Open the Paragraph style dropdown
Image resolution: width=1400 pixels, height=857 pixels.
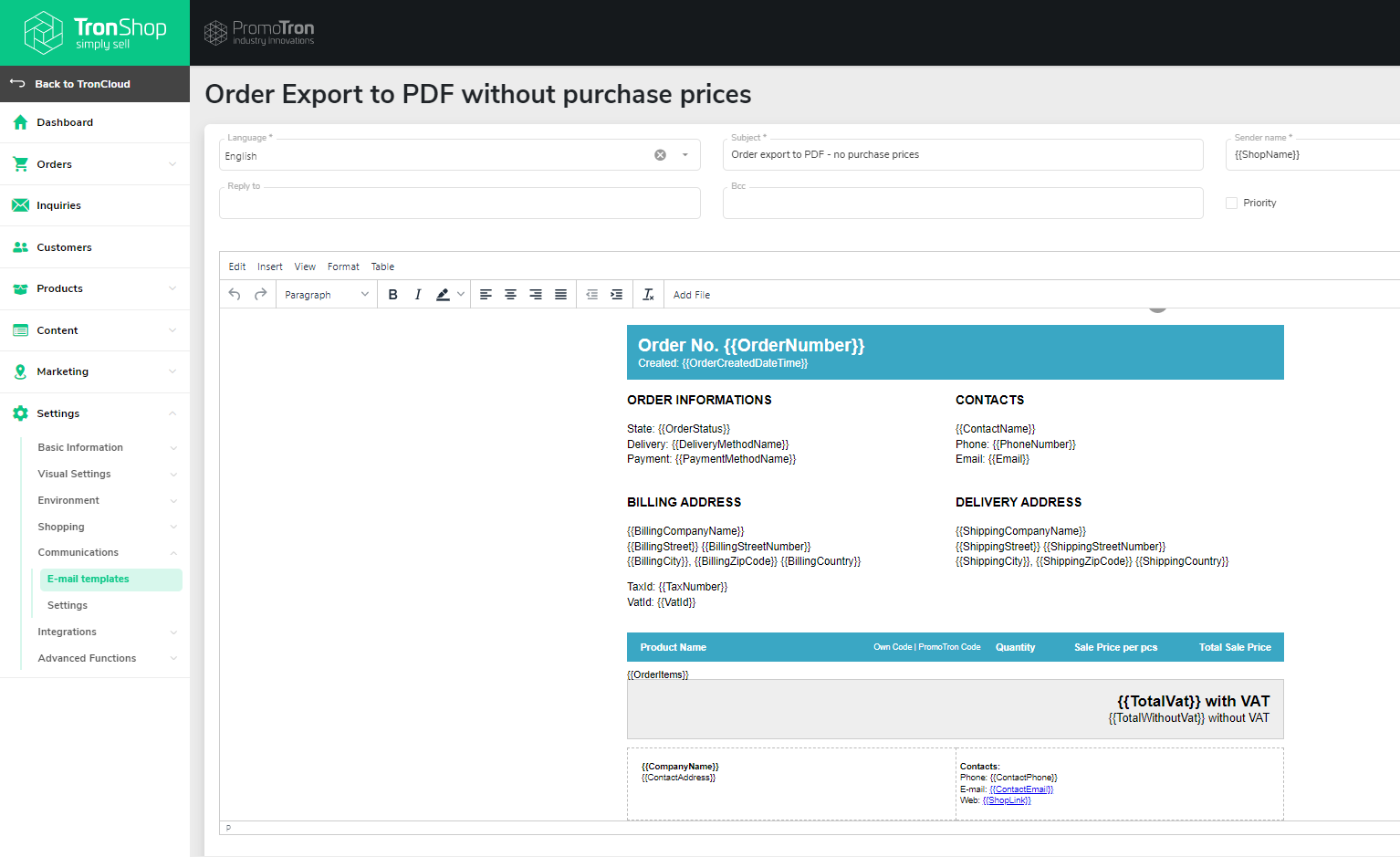tap(327, 295)
